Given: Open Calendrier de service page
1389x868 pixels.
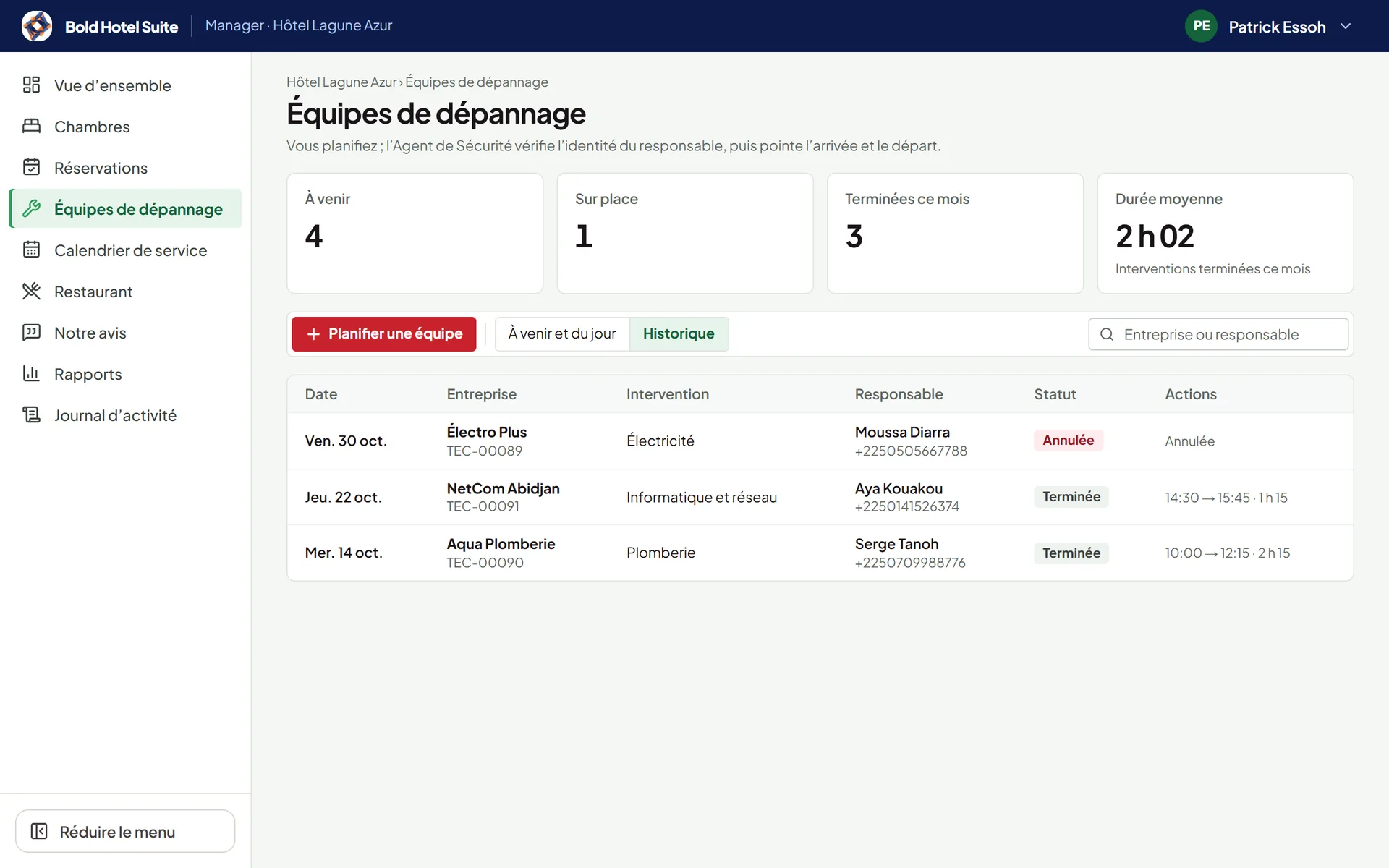Looking at the screenshot, I should (x=126, y=250).
